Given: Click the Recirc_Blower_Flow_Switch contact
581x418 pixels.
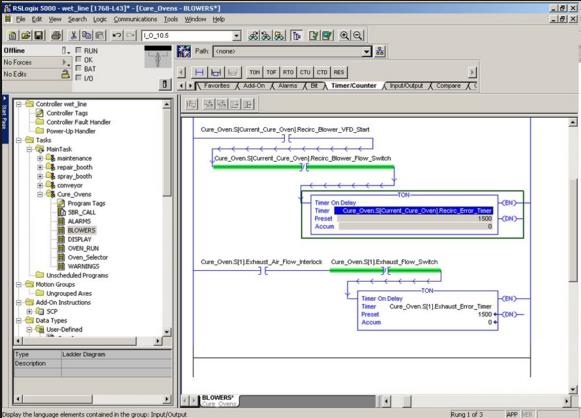Looking at the screenshot, I should tap(303, 167).
